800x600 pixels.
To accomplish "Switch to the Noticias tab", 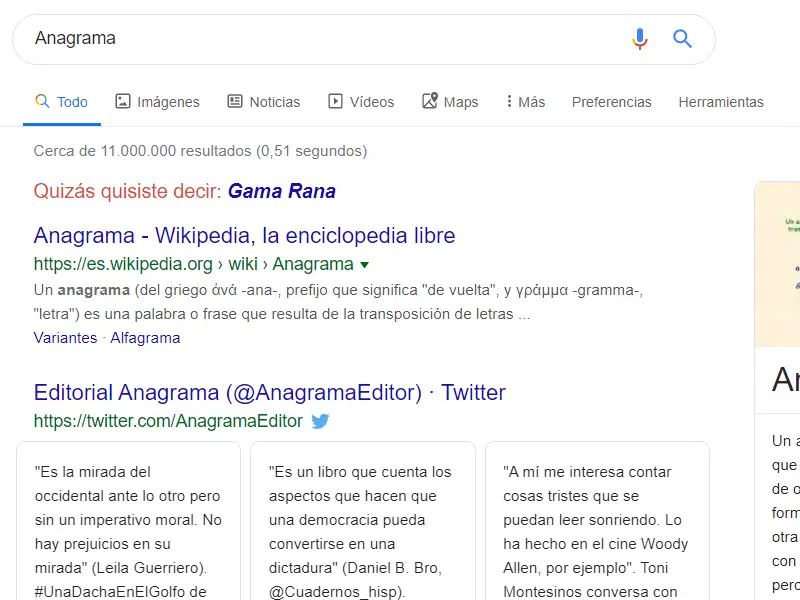I will 263,102.
